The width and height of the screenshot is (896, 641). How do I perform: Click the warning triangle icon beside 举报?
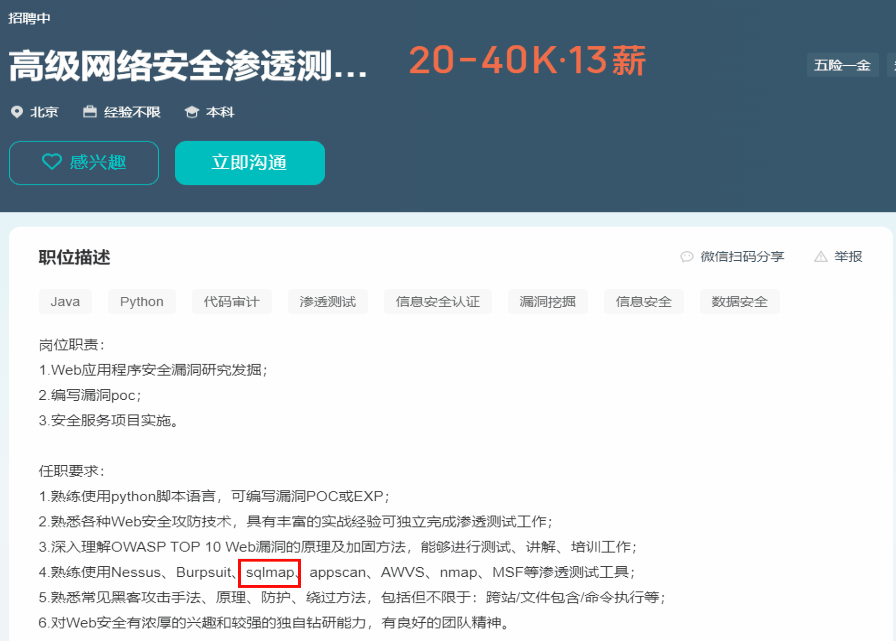point(821,257)
